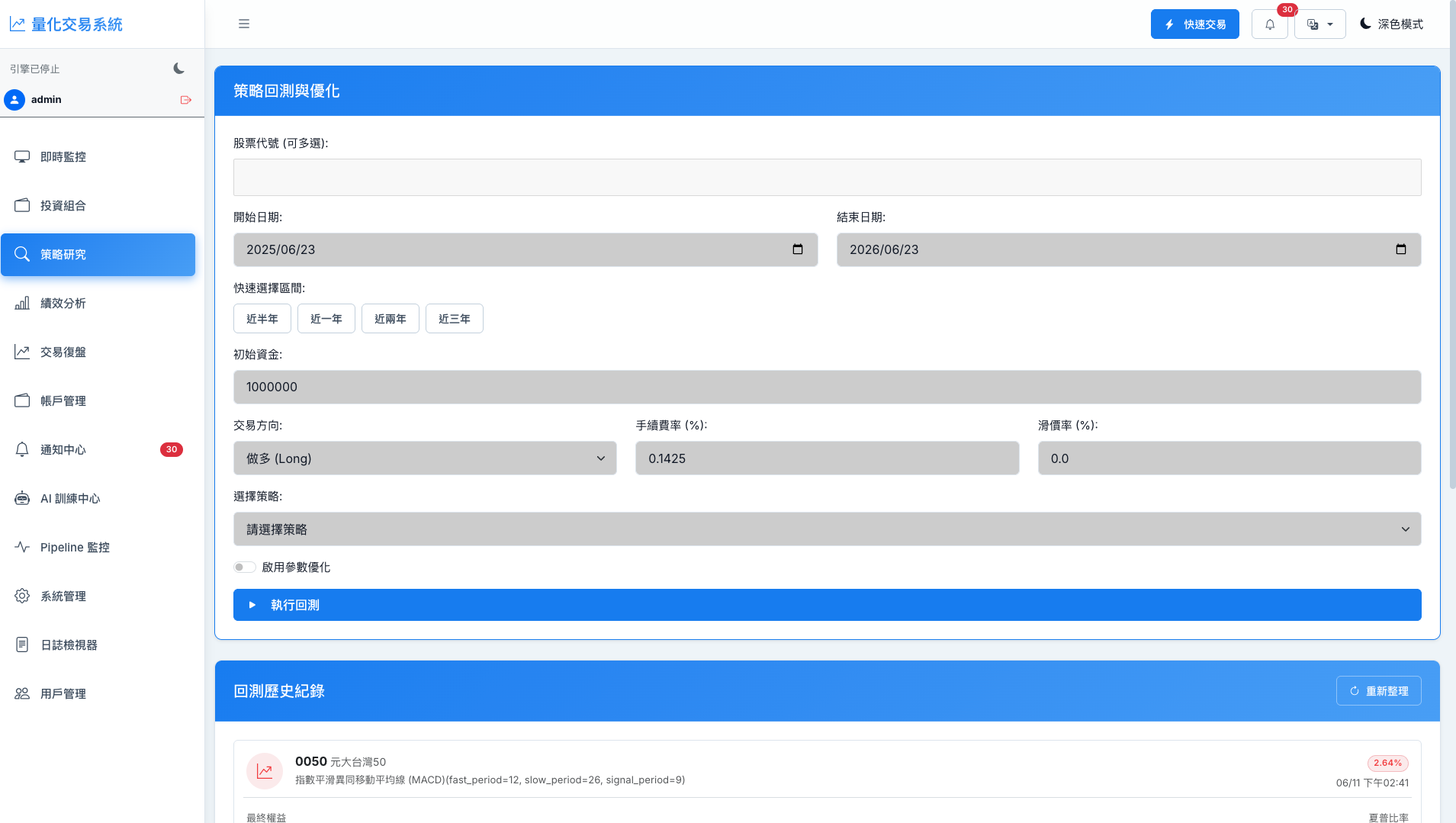The width and height of the screenshot is (1456, 823).
Task: Expand the 交易方向 dropdown showing 做多 (Long)
Action: click(x=425, y=458)
